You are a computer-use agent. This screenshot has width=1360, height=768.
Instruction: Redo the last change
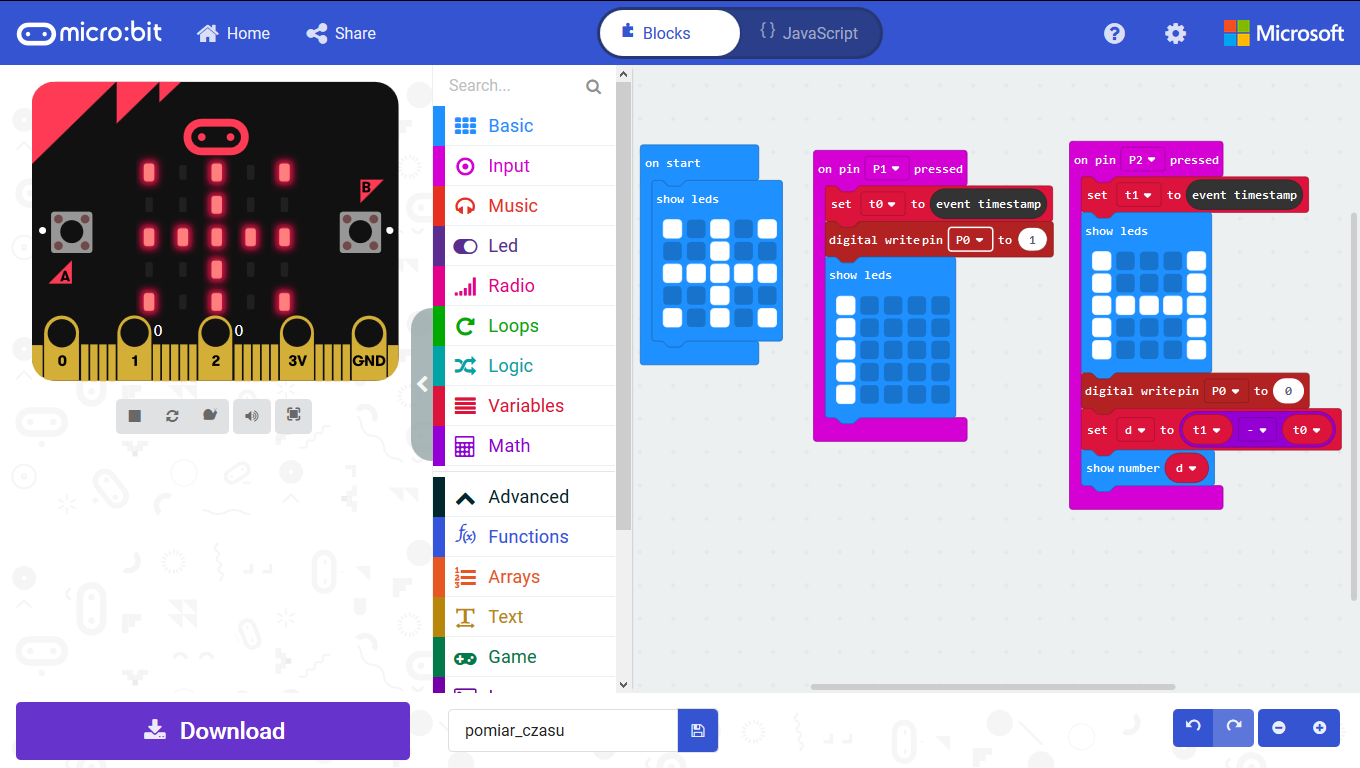(1233, 727)
